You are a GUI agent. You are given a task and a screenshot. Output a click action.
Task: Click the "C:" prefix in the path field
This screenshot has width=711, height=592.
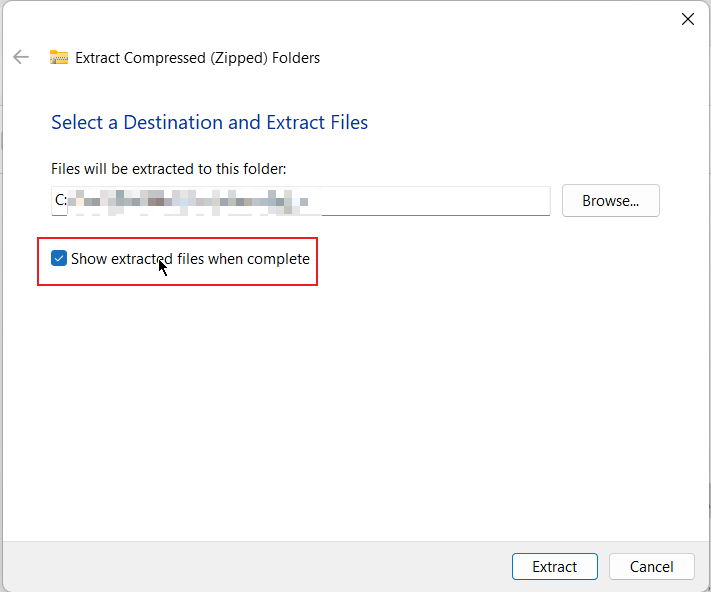61,200
